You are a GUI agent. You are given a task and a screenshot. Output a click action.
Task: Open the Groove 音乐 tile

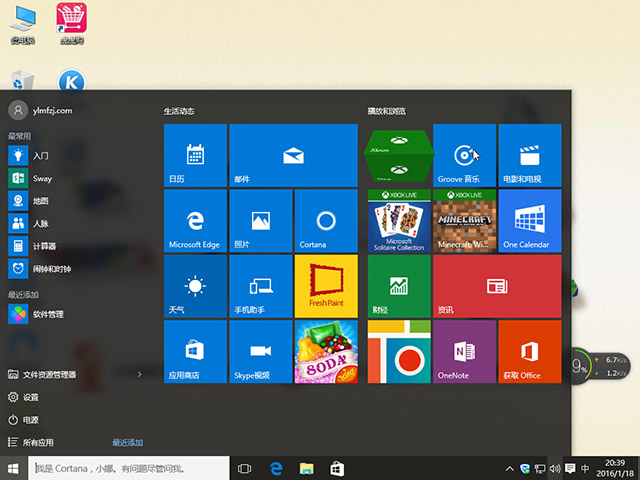[464, 155]
